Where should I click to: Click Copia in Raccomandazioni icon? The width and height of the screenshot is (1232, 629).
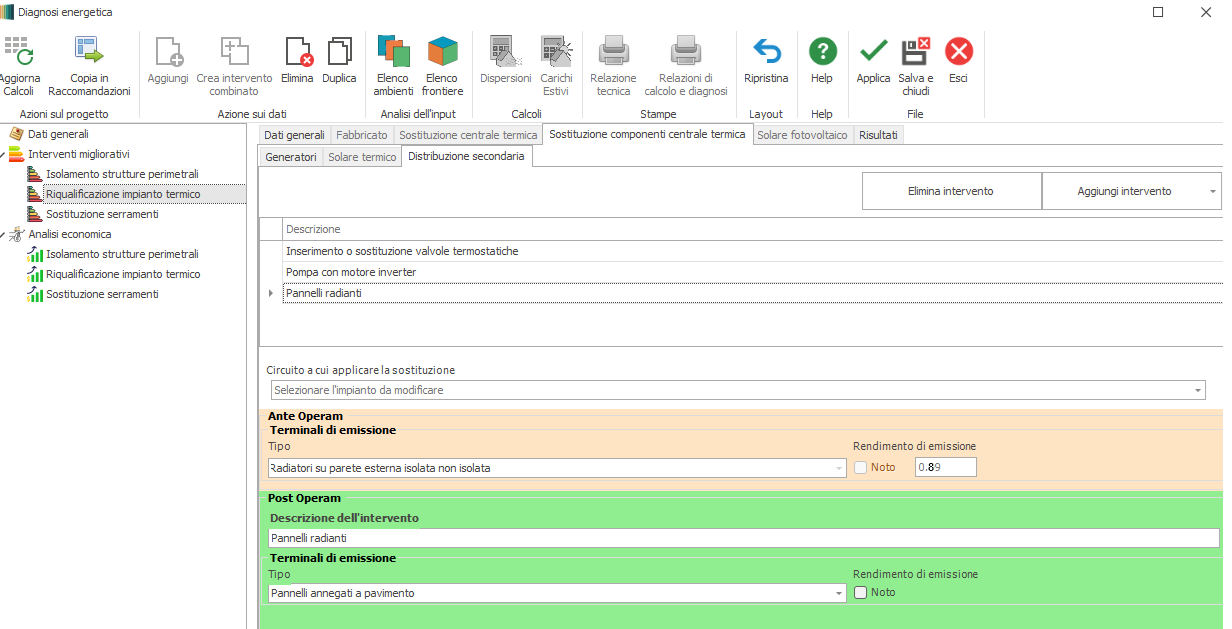click(x=89, y=52)
